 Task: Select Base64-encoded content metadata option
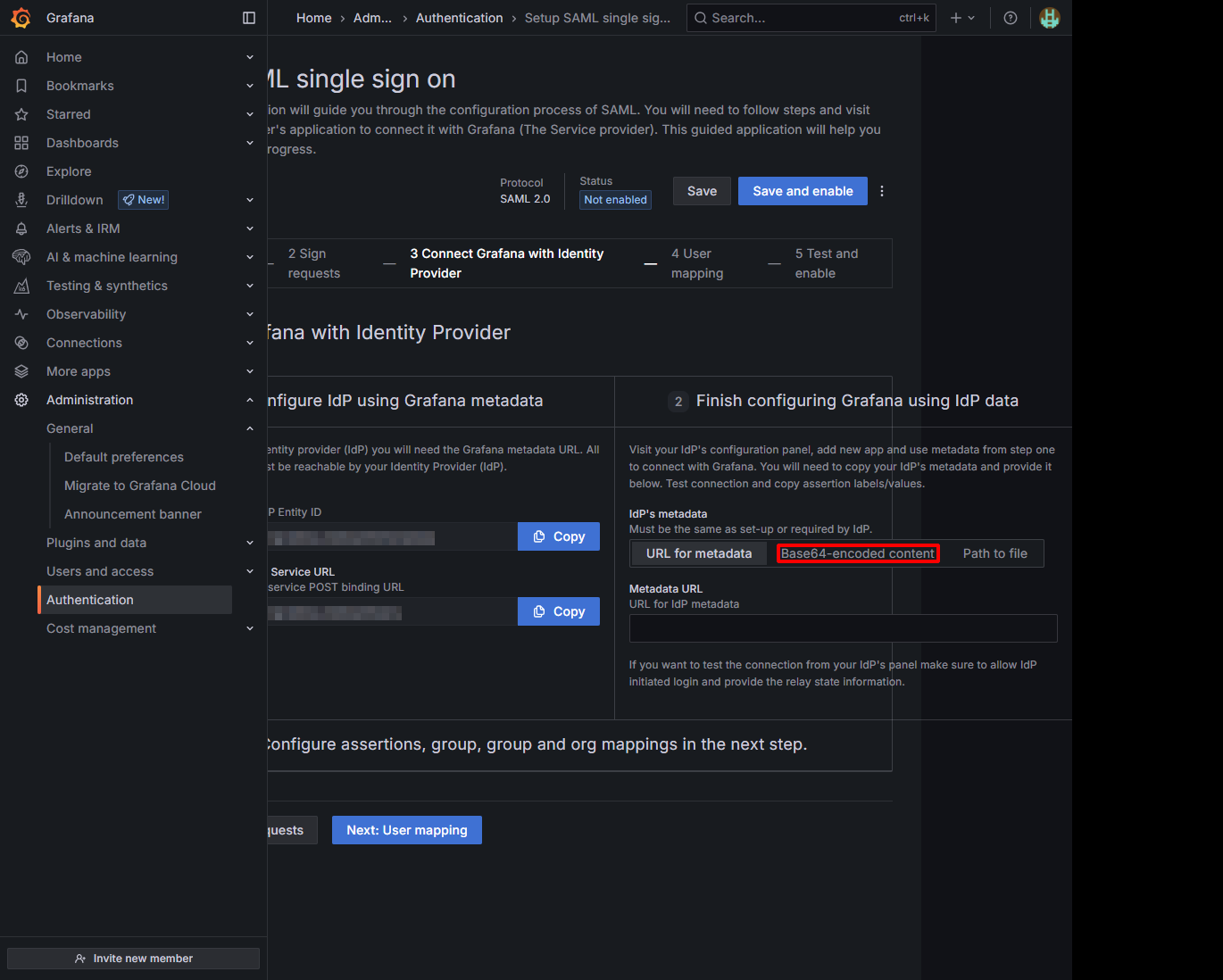click(x=857, y=553)
